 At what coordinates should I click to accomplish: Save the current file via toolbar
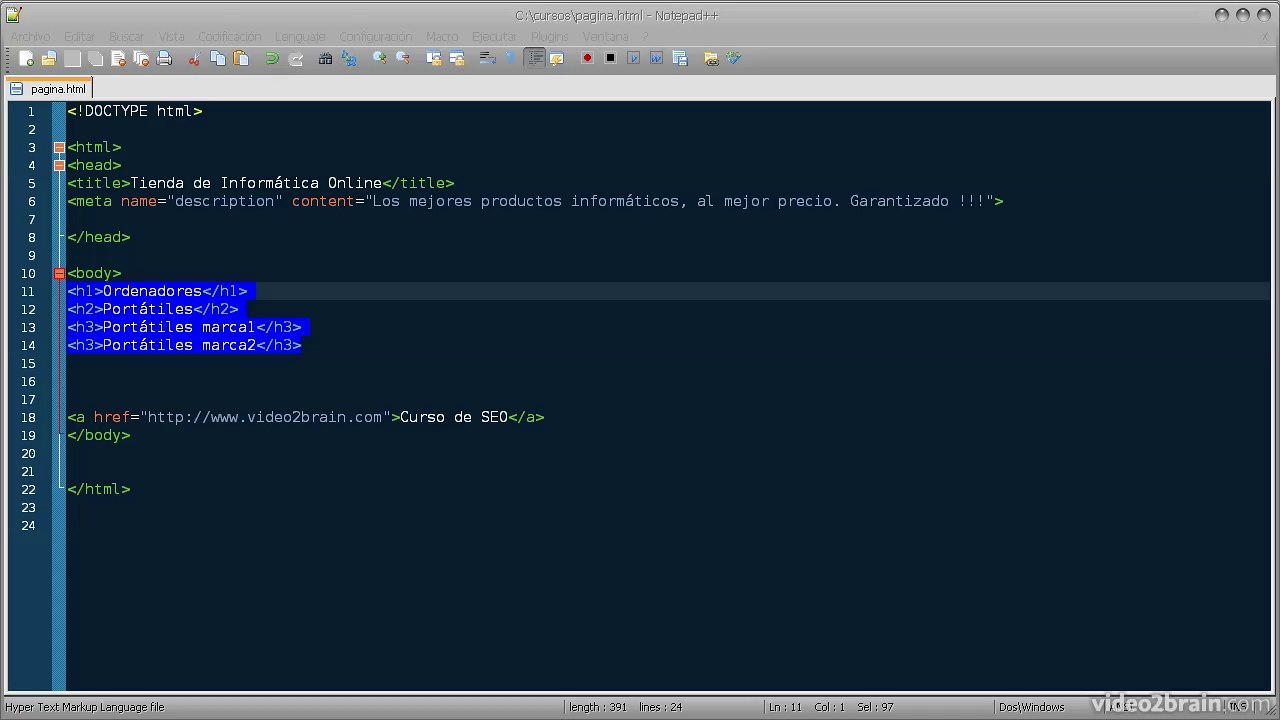tap(72, 59)
